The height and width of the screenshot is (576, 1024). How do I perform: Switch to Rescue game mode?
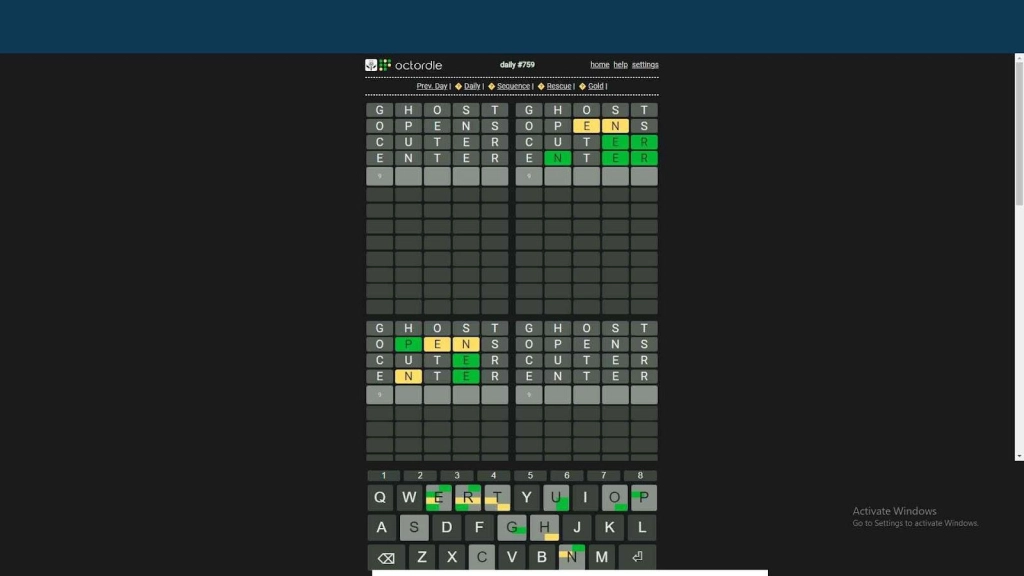[x=559, y=87]
